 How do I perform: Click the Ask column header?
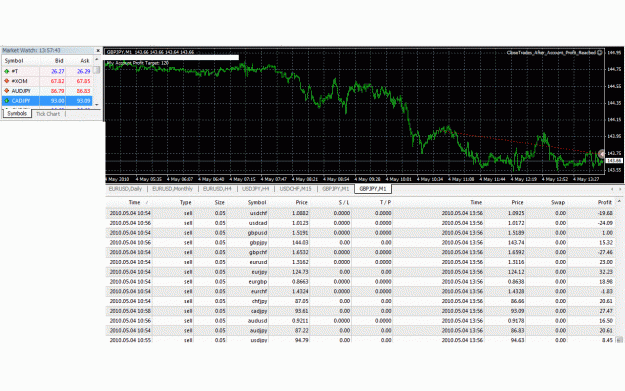click(x=85, y=61)
